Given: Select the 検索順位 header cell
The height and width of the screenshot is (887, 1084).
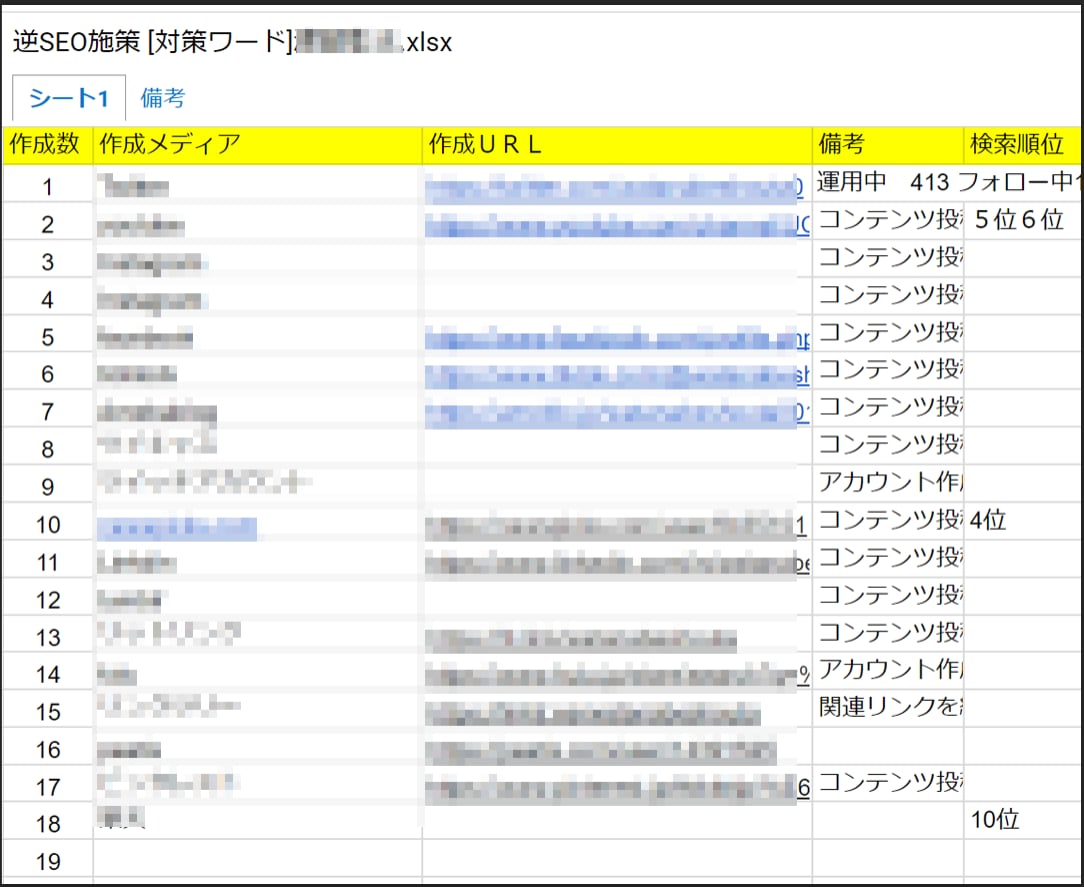Looking at the screenshot, I should (x=1022, y=144).
